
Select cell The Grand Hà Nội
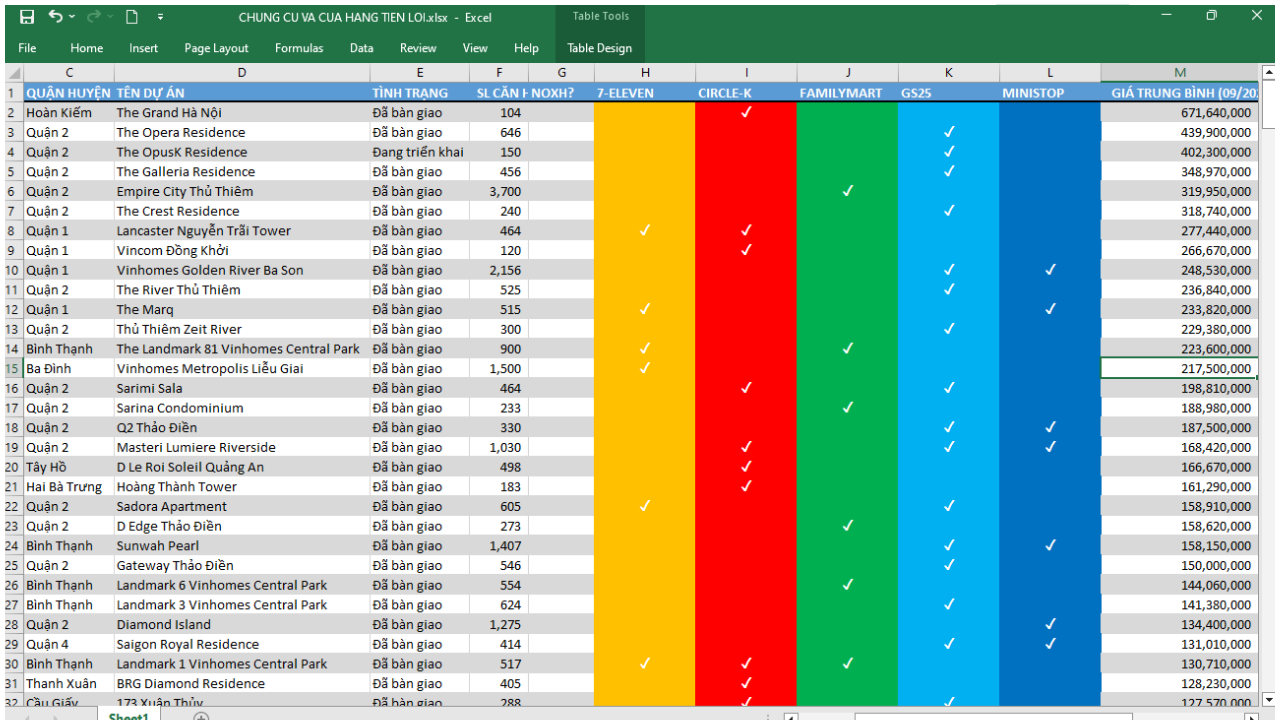point(242,112)
